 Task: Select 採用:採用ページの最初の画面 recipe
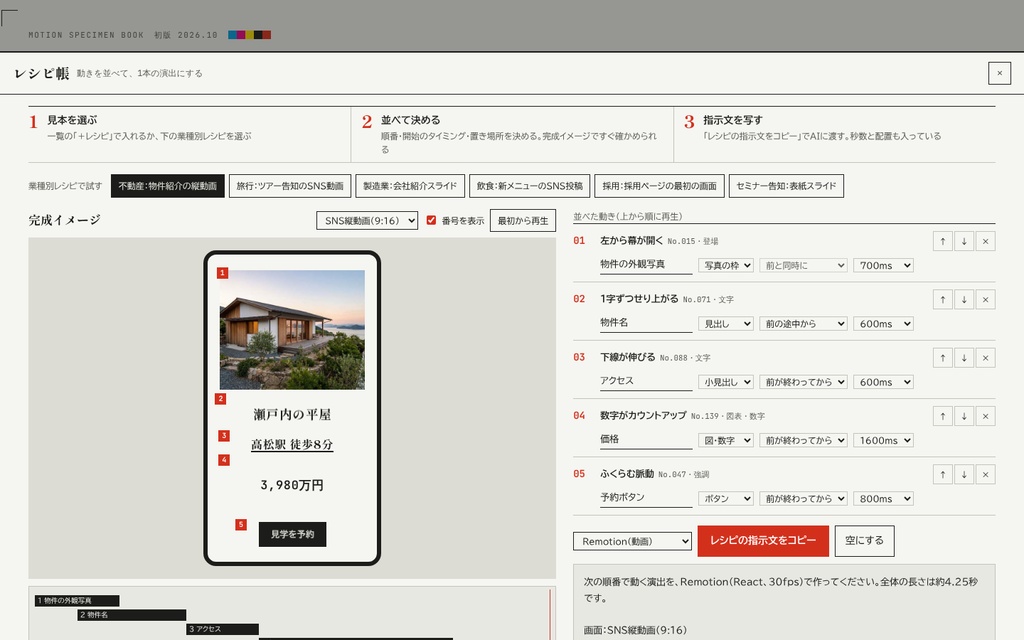(x=660, y=185)
